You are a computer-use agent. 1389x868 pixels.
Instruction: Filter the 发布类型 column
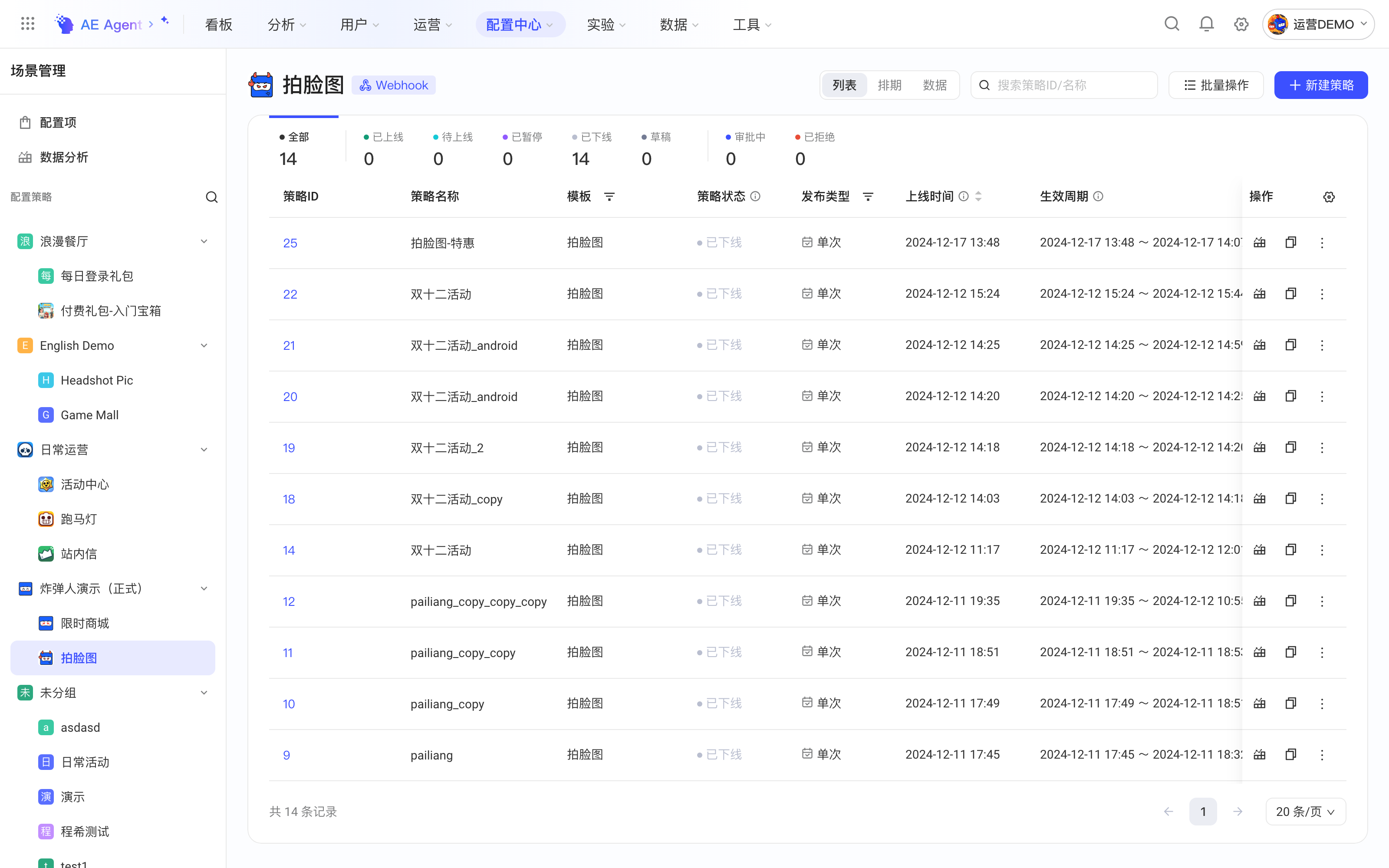coord(868,196)
